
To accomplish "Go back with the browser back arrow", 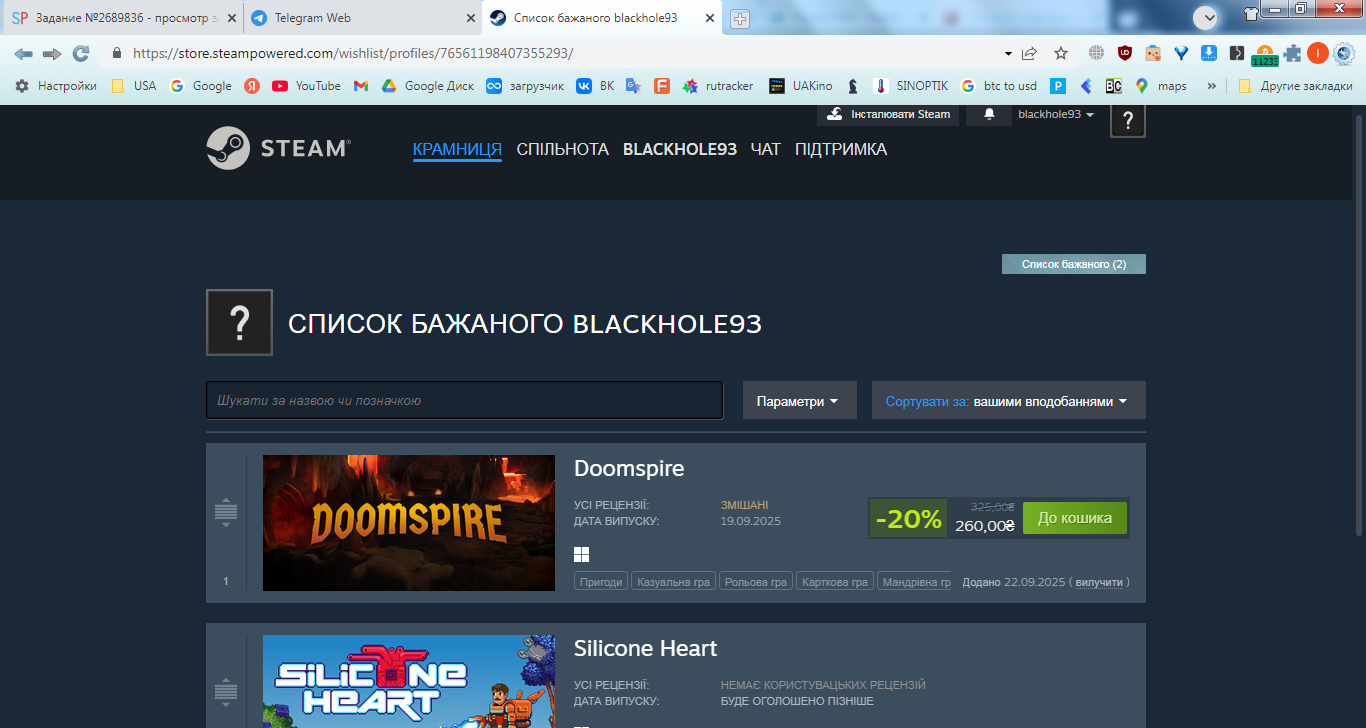I will point(23,53).
